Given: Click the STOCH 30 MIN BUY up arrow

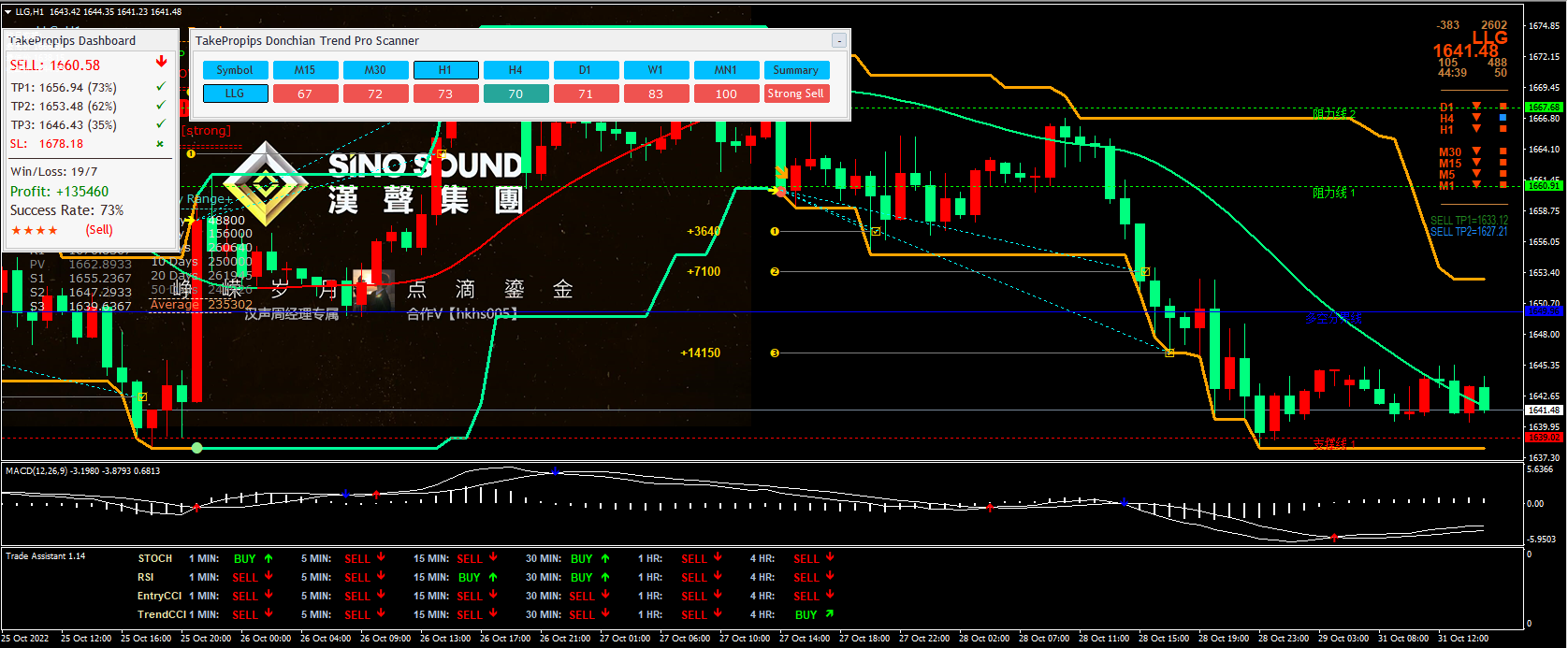Looking at the screenshot, I should pos(605,558).
